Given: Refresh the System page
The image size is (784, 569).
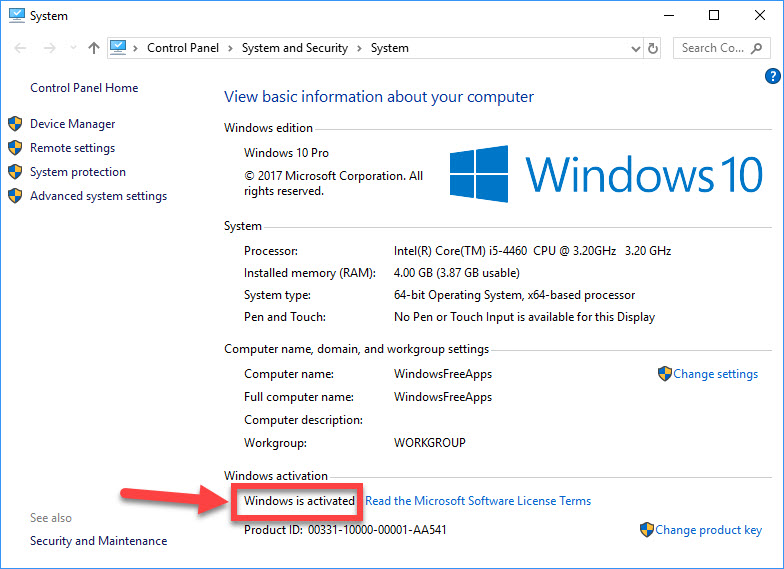Looking at the screenshot, I should pyautogui.click(x=652, y=48).
